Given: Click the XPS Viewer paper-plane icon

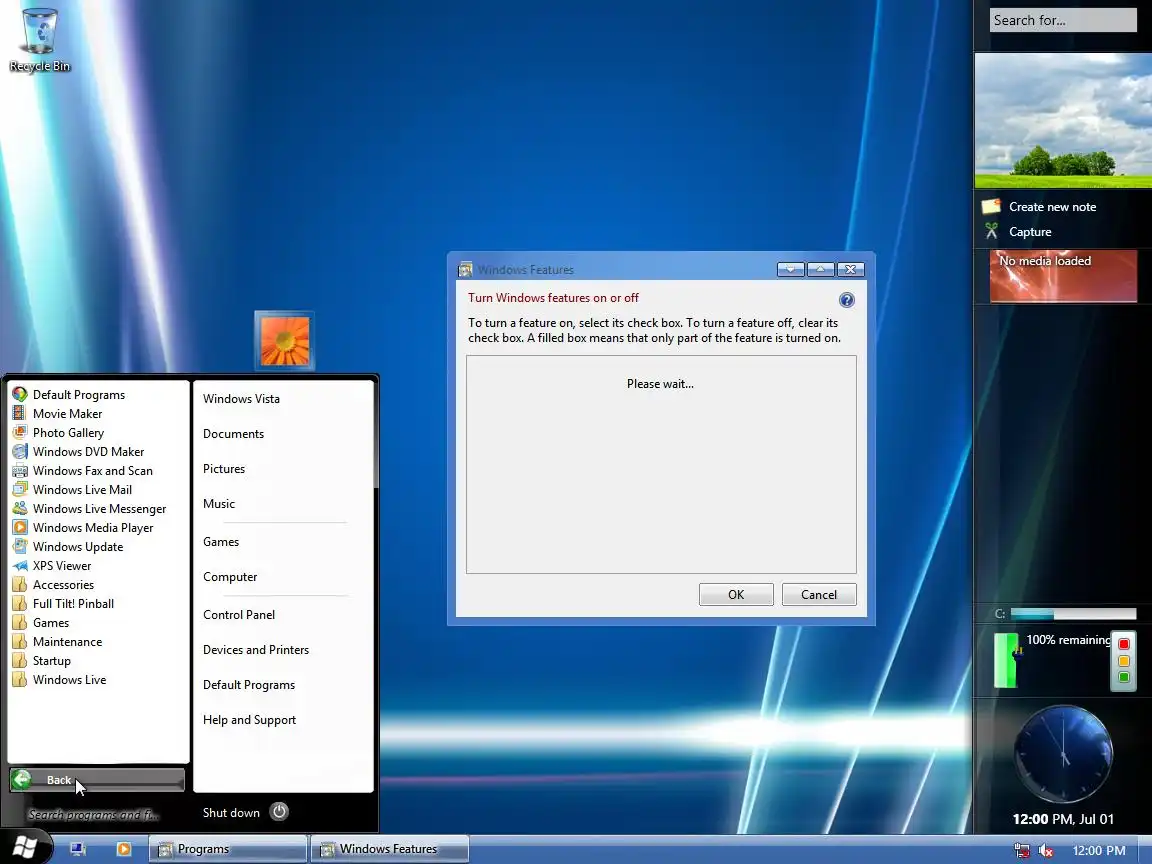Looking at the screenshot, I should (x=20, y=566).
